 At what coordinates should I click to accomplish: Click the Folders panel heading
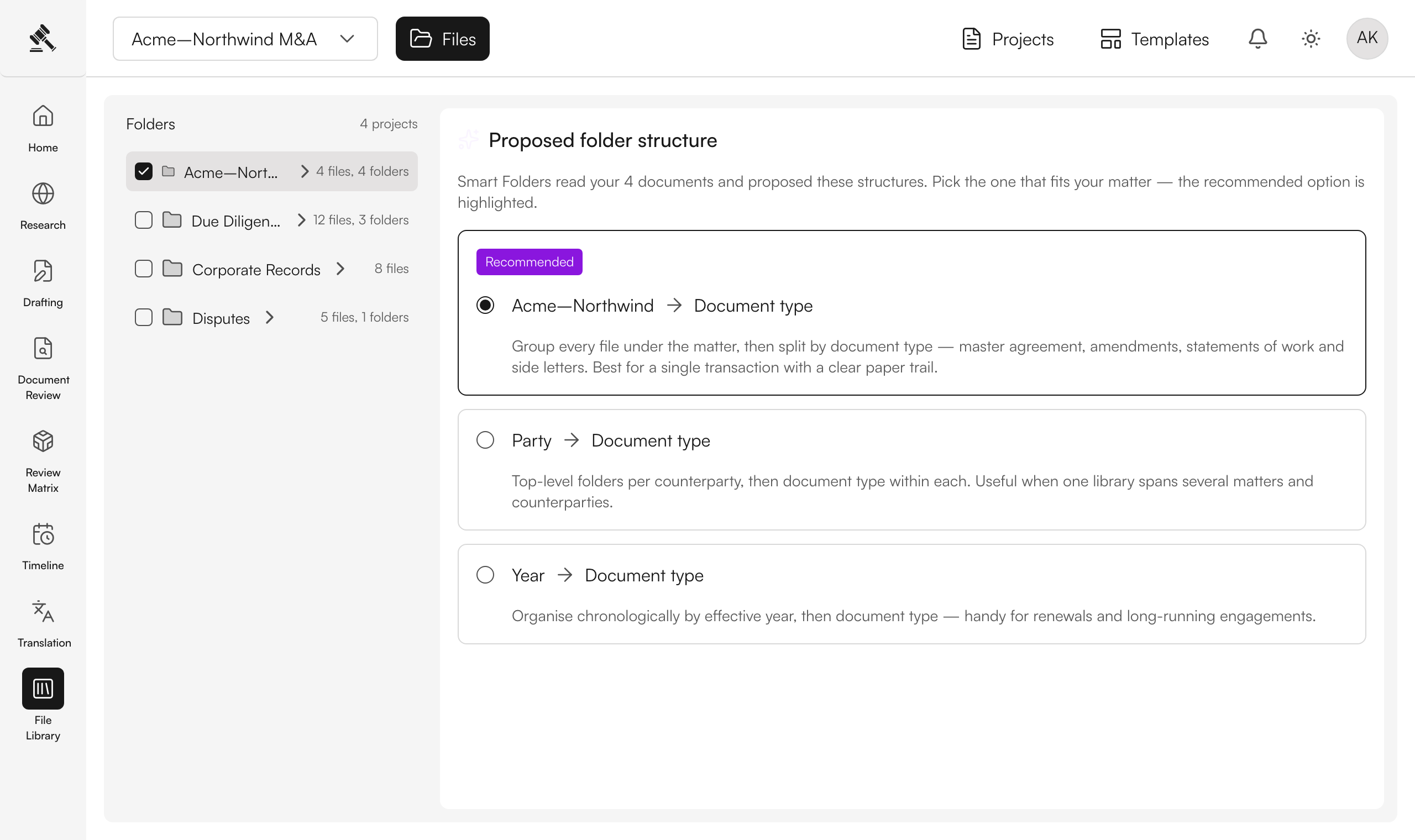click(150, 124)
